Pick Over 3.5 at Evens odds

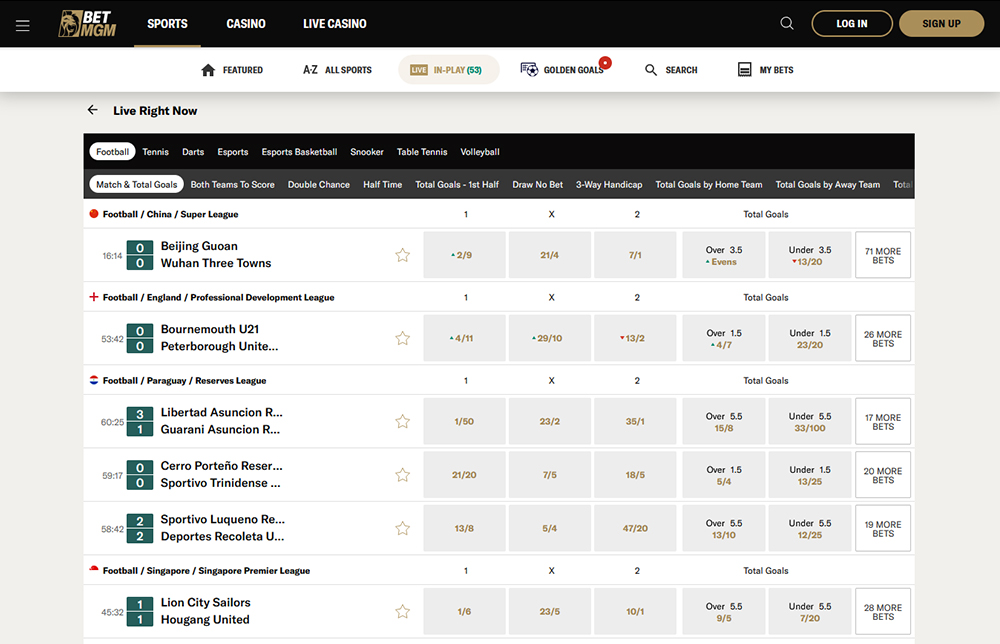pos(723,255)
